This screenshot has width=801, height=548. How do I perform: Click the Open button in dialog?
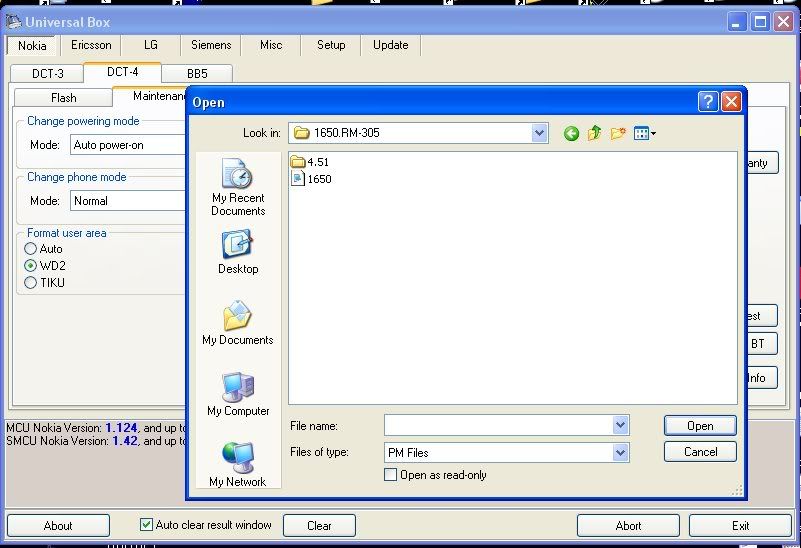(x=700, y=426)
